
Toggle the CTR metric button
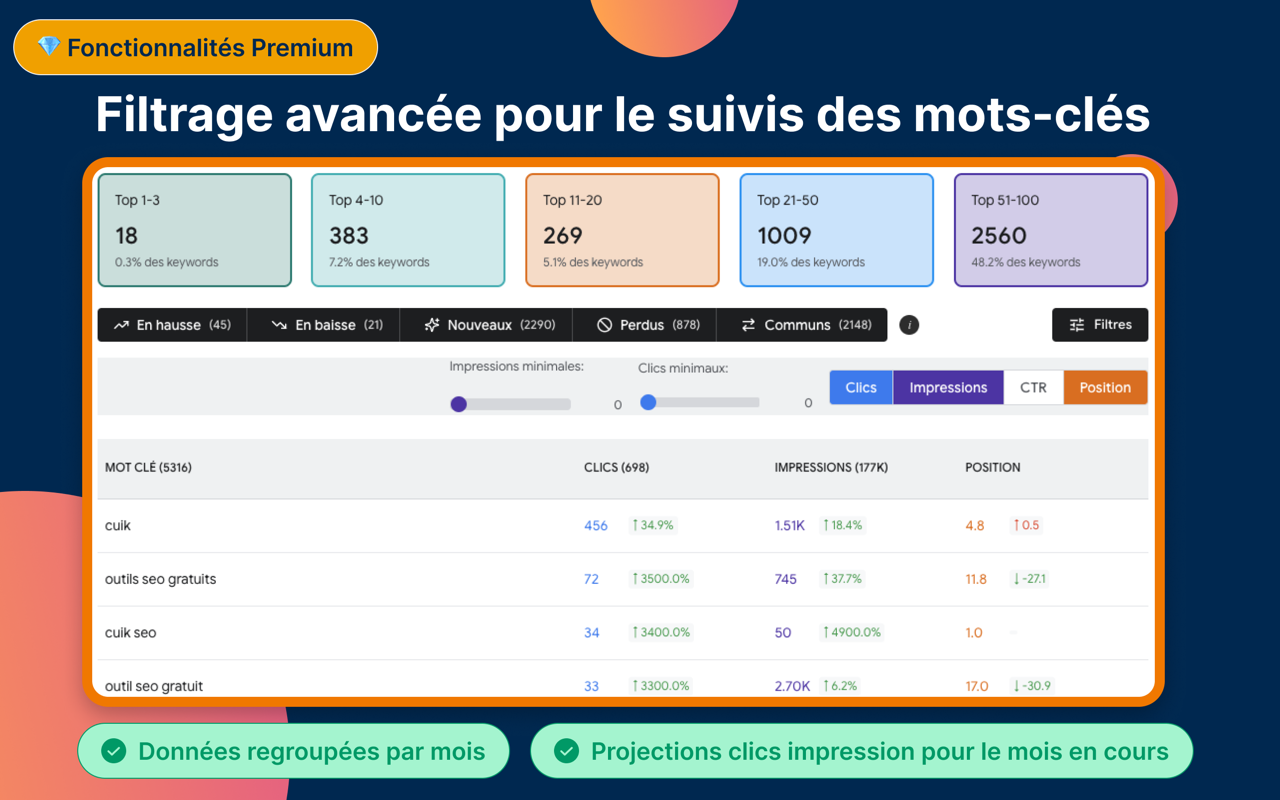(1033, 388)
